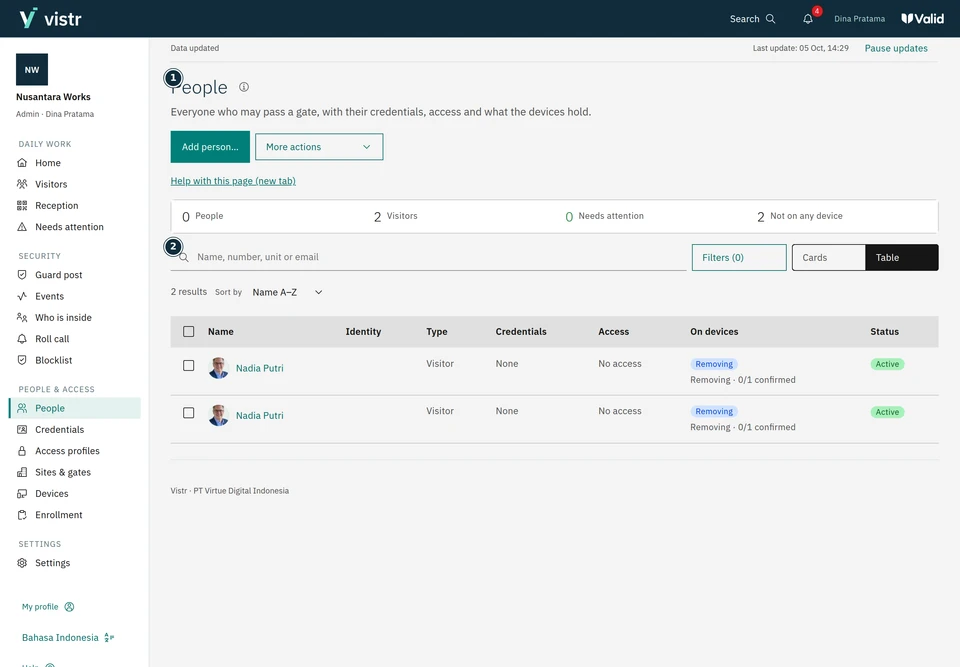This screenshot has width=960, height=667.
Task: Switch language to Bahasa Indonesia
Action: (68, 638)
